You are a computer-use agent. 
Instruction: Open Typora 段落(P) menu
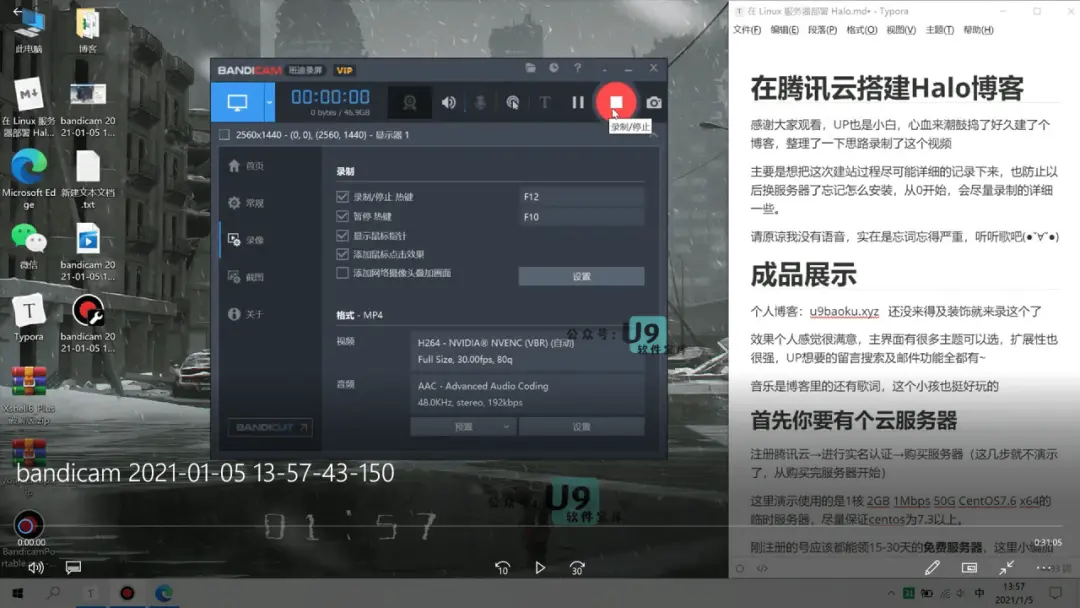822,30
